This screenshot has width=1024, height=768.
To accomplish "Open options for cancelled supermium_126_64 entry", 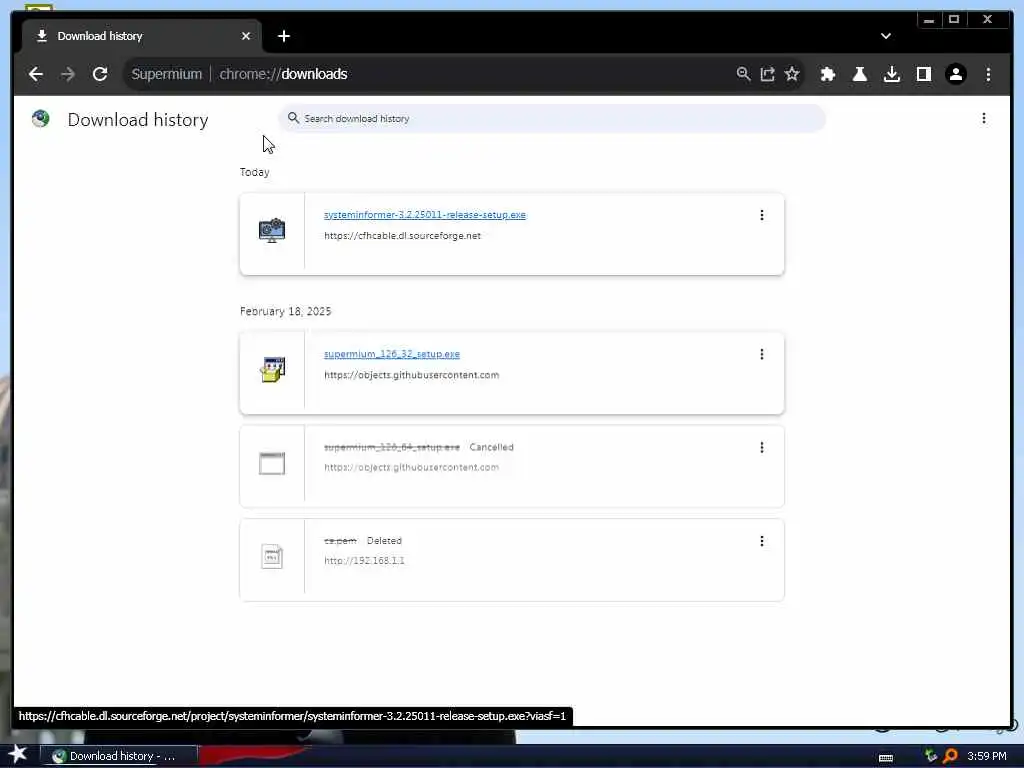I will 761,447.
